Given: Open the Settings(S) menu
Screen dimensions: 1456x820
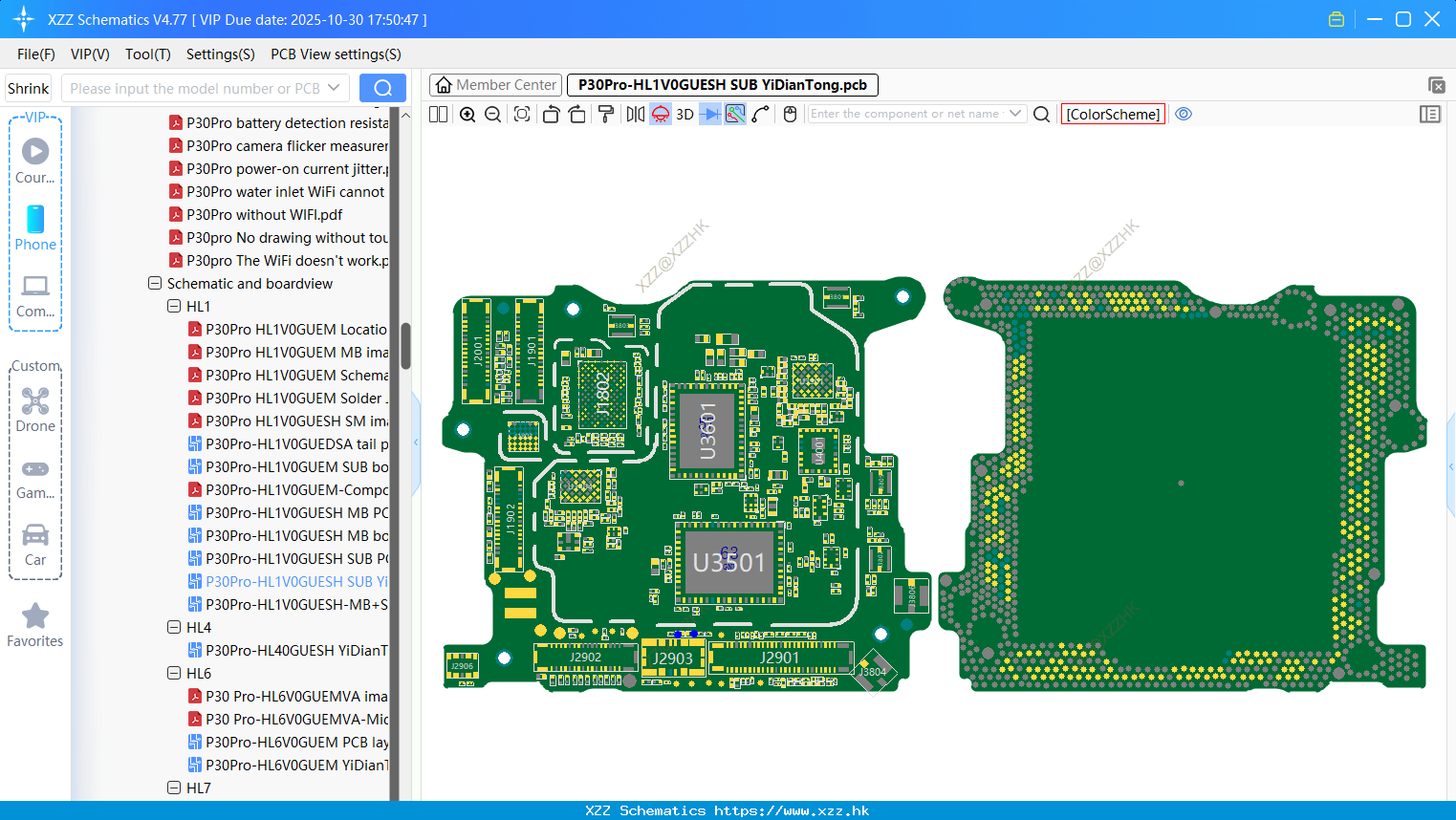Looking at the screenshot, I should pos(221,54).
